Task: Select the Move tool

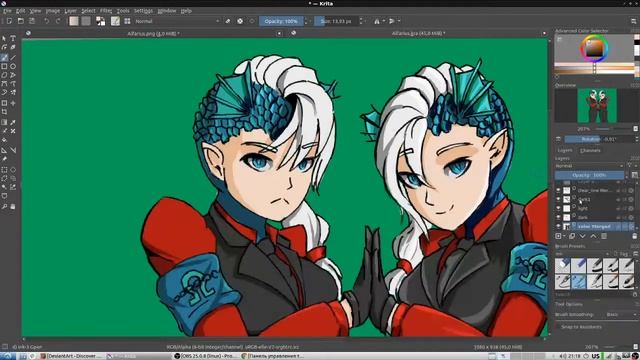Action: point(13,103)
